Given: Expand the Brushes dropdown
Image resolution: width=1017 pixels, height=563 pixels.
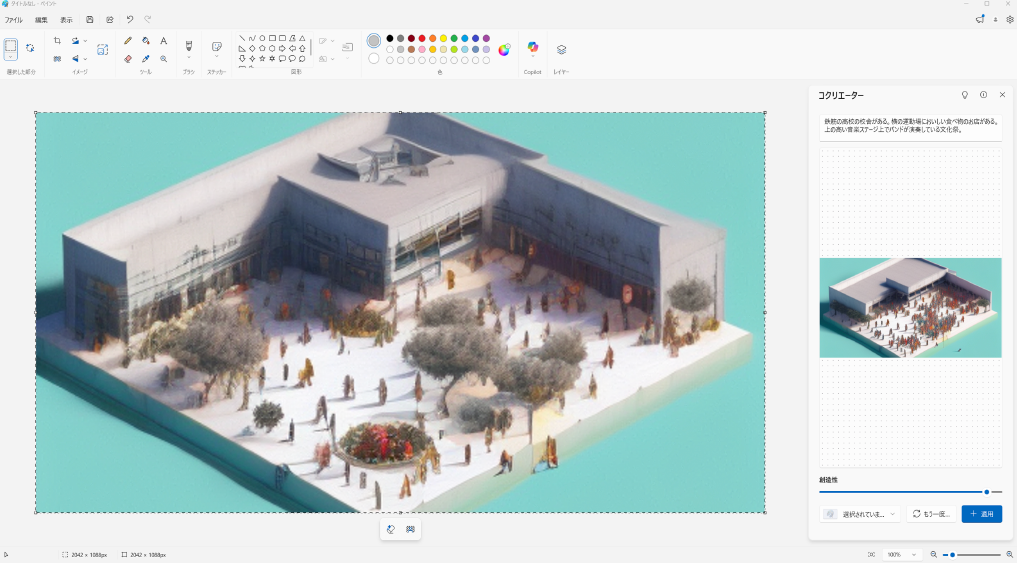Looking at the screenshot, I should click(x=188, y=57).
